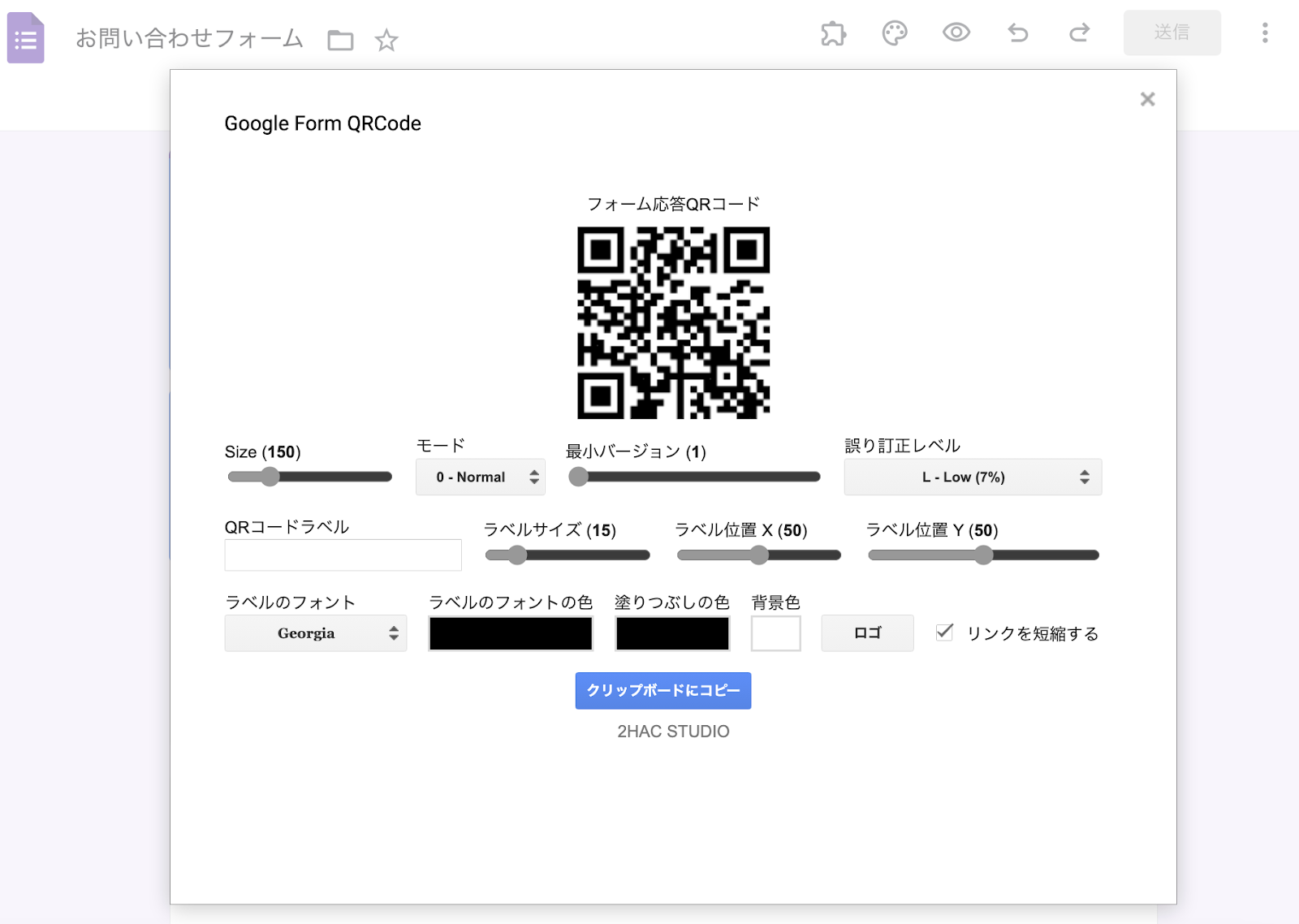Undo the last change
Screen dimensions: 1299x924
click(x=1018, y=32)
